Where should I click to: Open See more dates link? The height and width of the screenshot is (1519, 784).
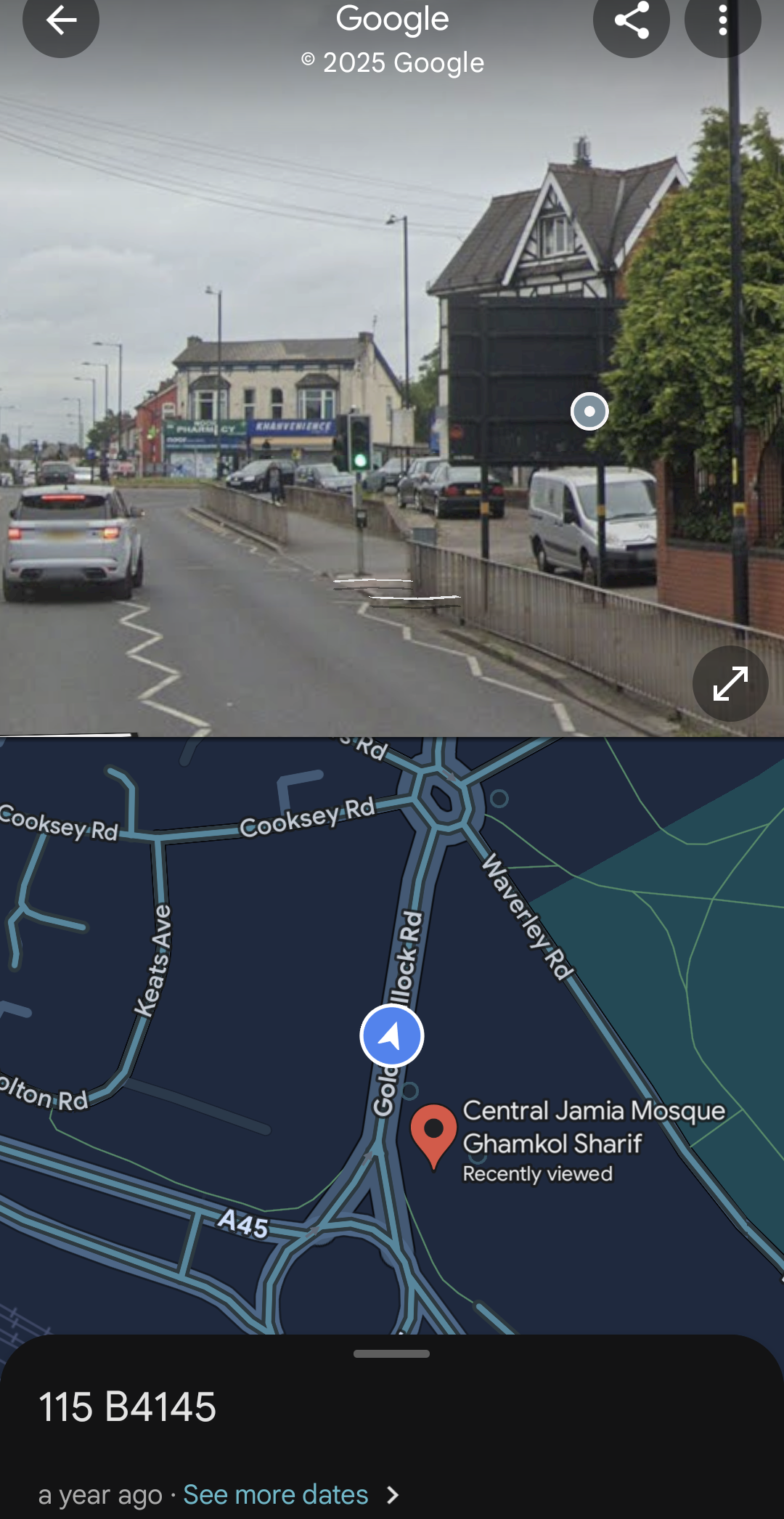(276, 1495)
